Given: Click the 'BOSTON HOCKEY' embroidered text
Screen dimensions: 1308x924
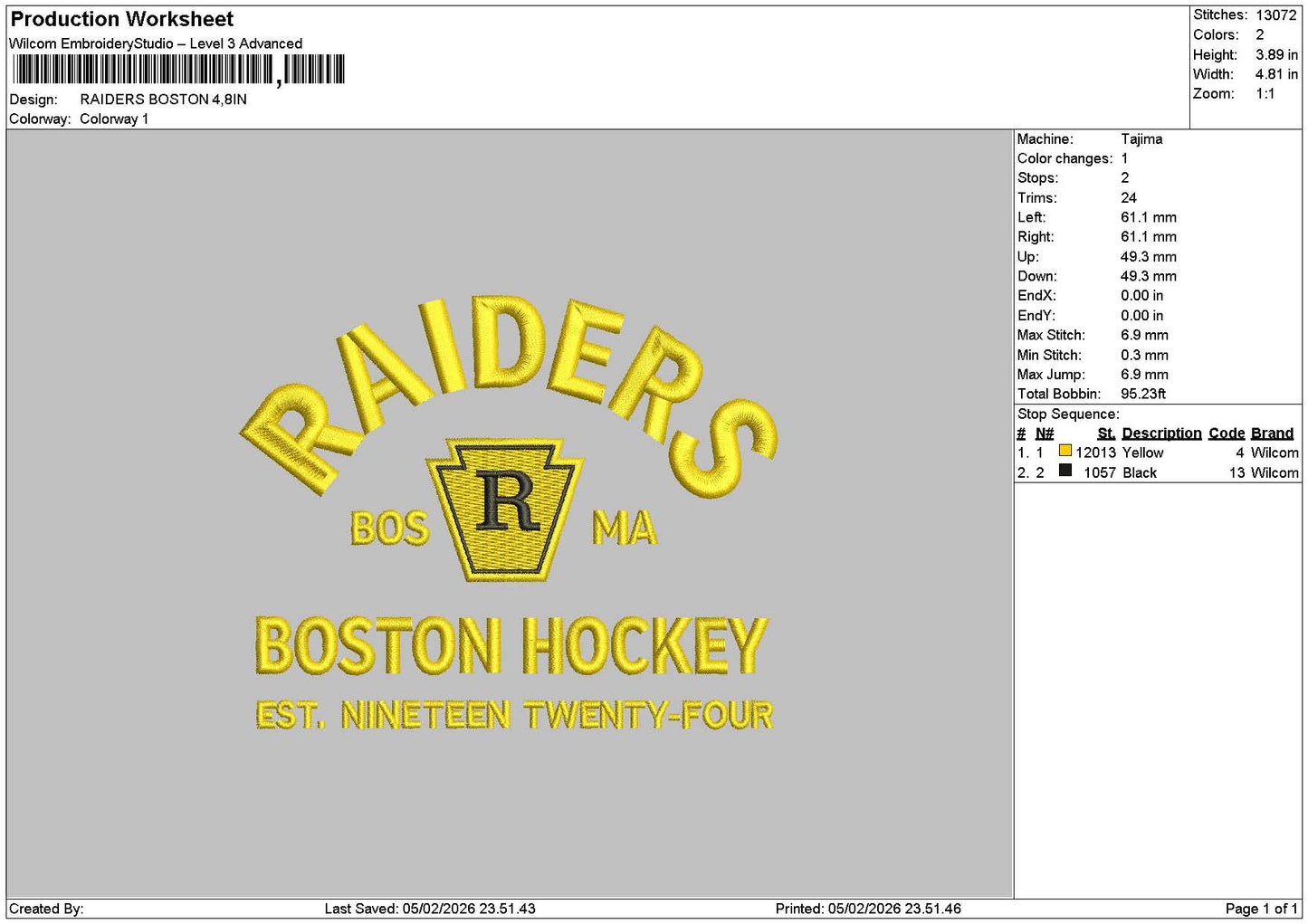Looking at the screenshot, I should pos(511,646).
